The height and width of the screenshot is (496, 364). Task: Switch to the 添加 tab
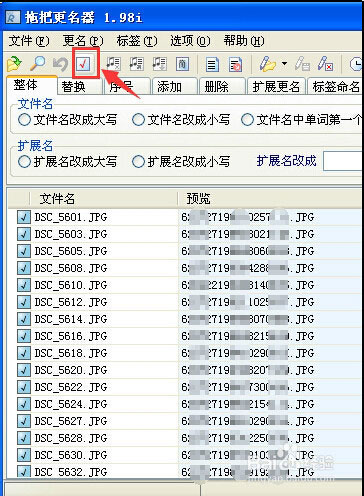(174, 87)
